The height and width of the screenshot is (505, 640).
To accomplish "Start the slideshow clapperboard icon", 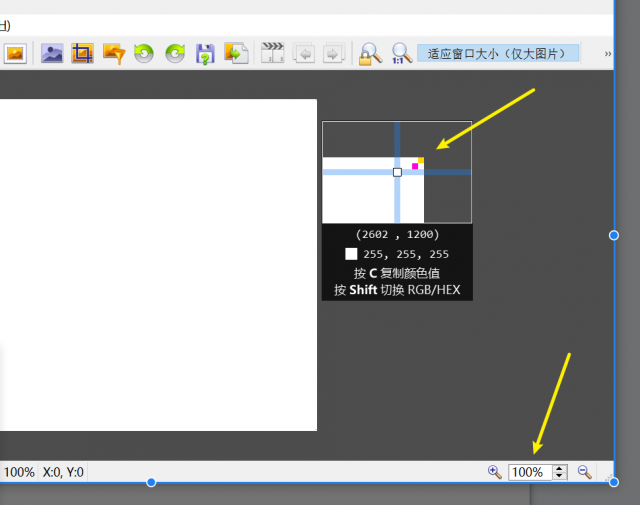I will tap(272, 53).
